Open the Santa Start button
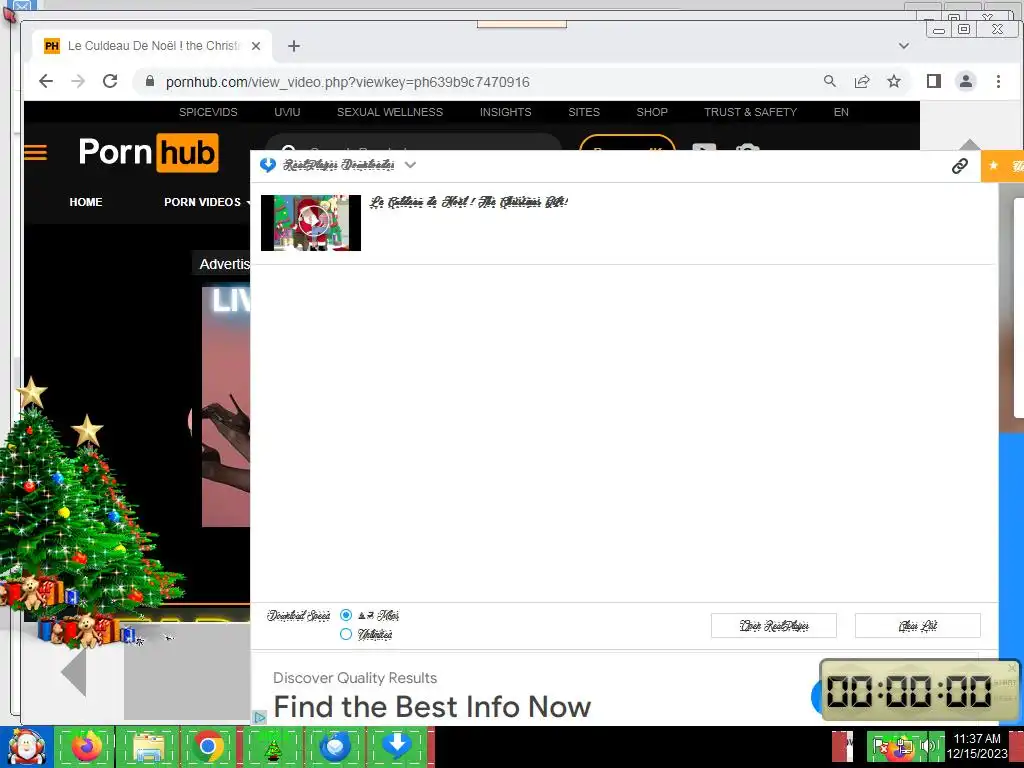The width and height of the screenshot is (1024, 768). tap(26, 747)
